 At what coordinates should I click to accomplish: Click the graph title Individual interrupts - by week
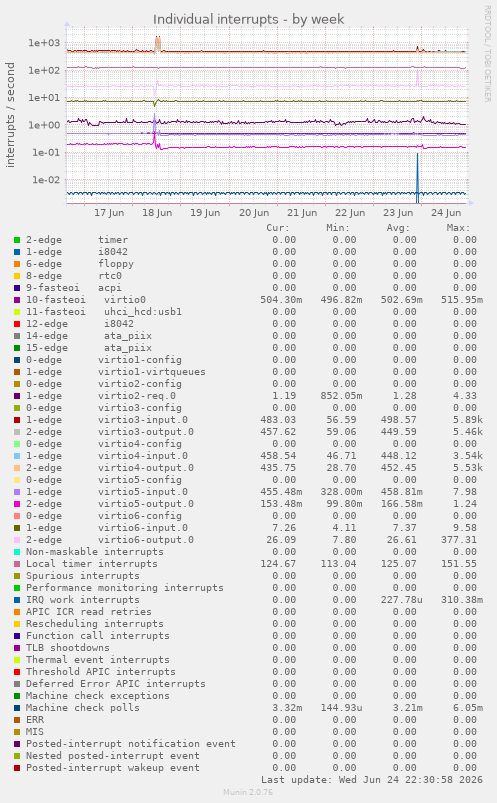pos(248,19)
